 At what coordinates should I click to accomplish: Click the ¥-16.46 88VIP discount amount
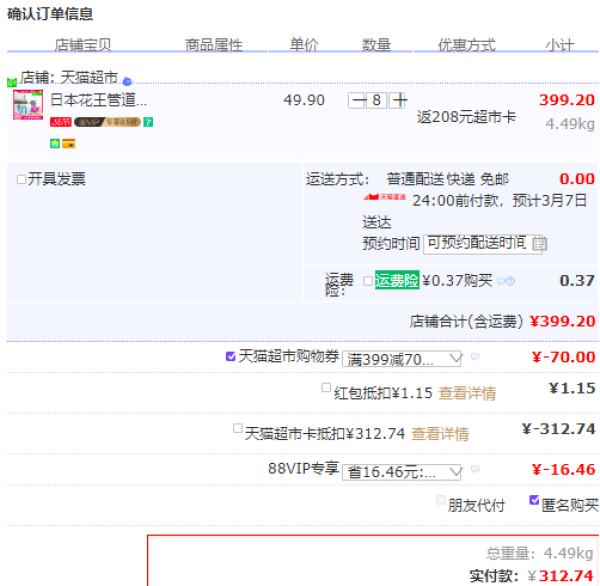click(564, 469)
